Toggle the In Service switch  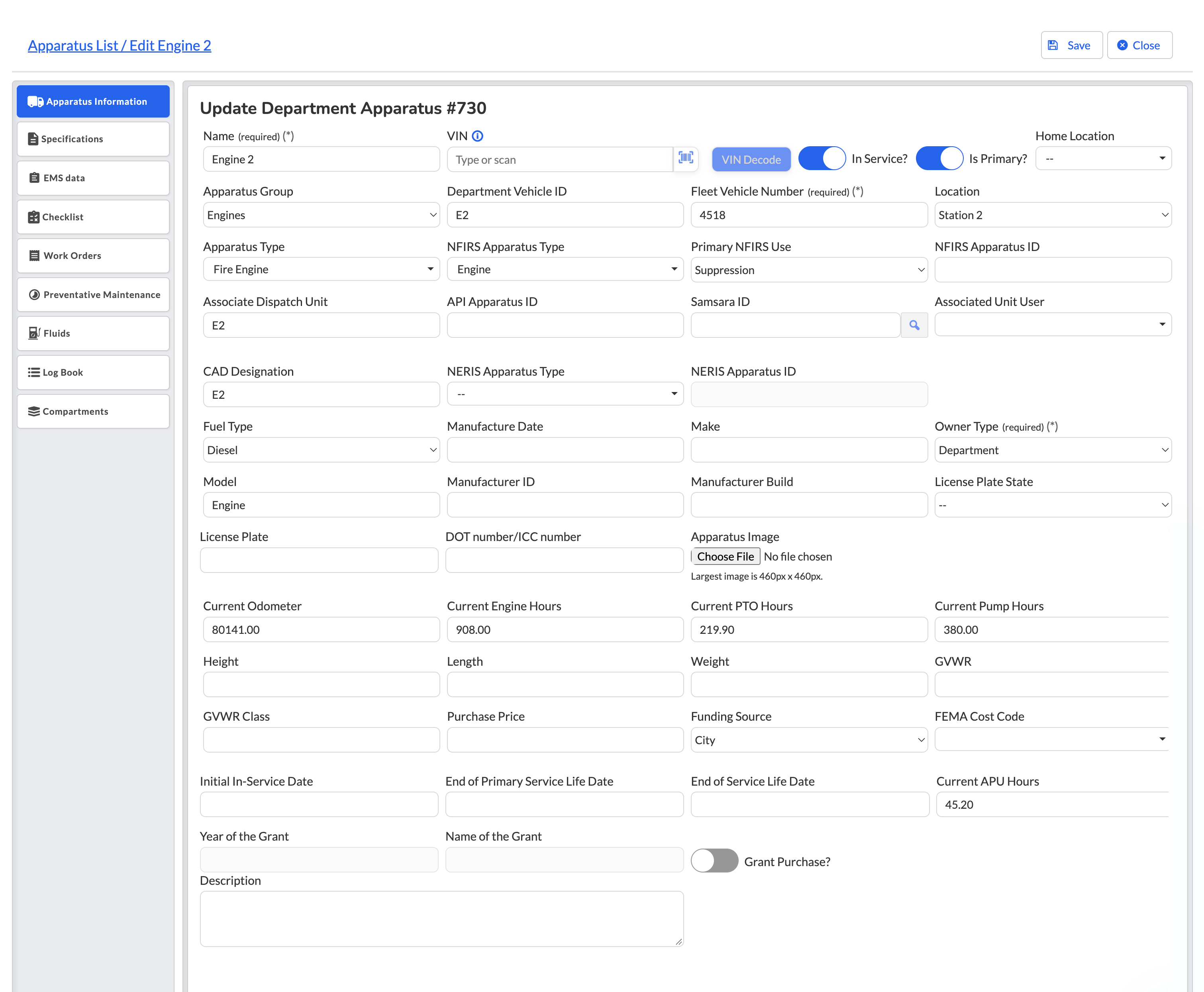click(822, 158)
